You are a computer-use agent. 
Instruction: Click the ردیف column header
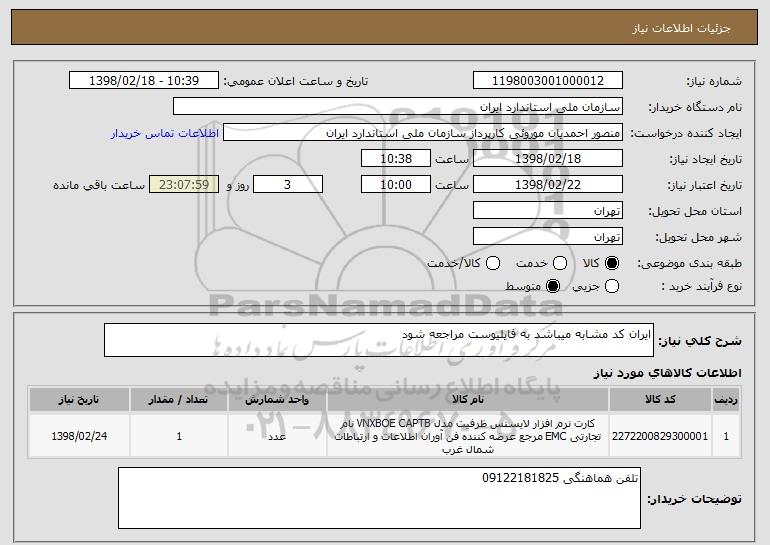tap(726, 400)
